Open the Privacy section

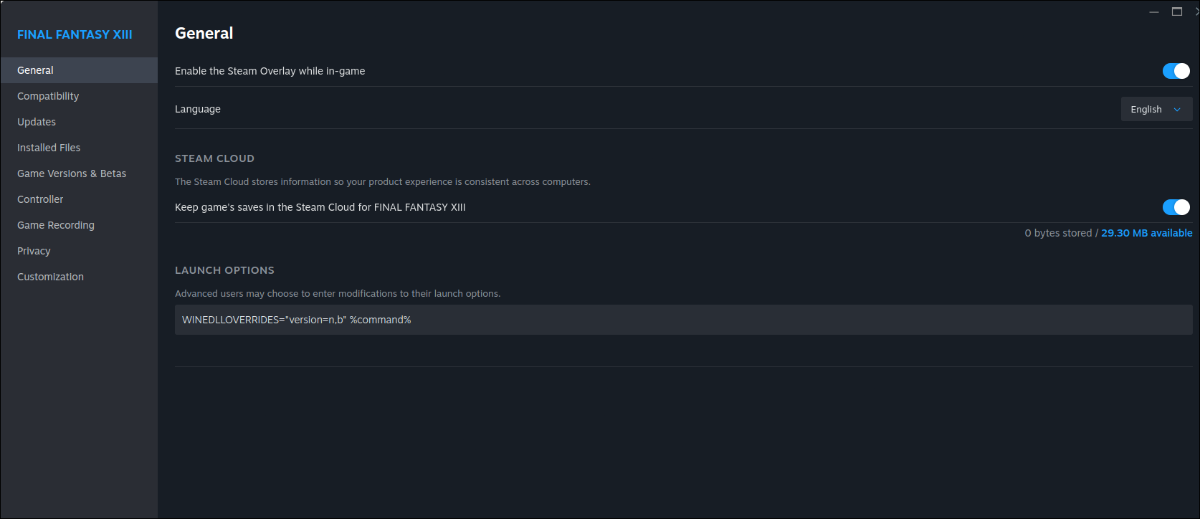coord(34,251)
